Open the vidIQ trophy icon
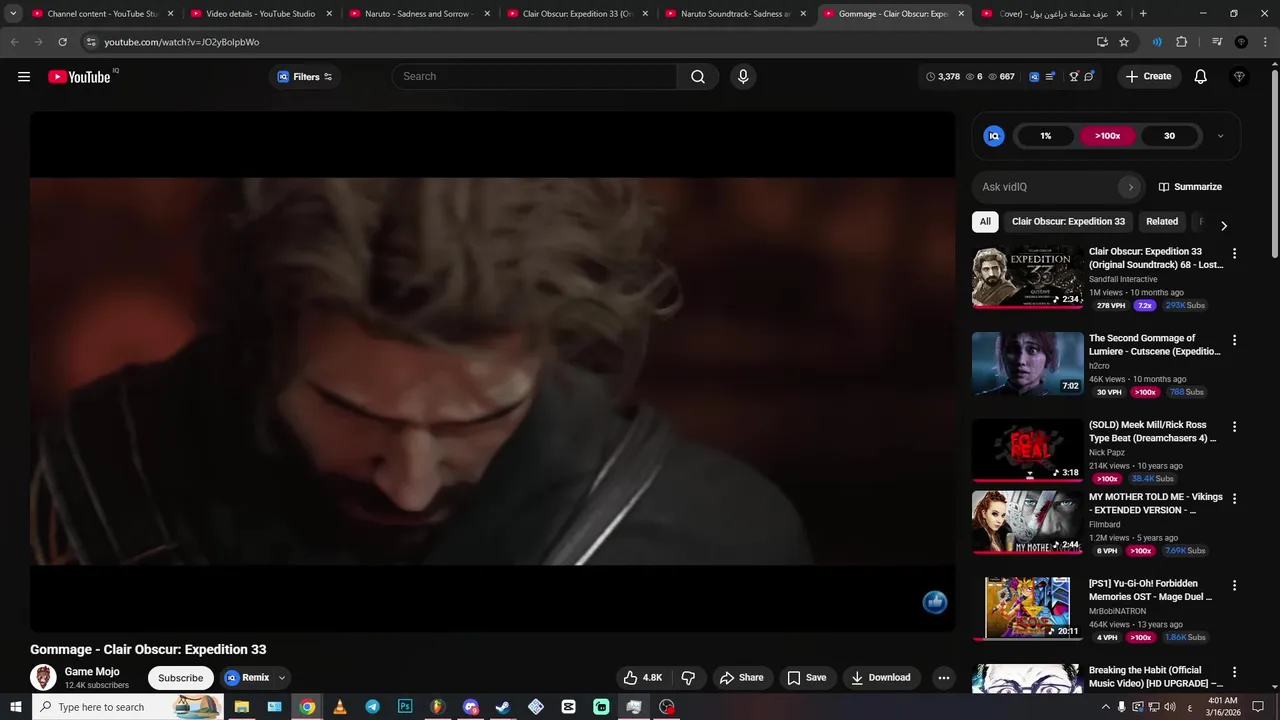The height and width of the screenshot is (720, 1280). pyautogui.click(x=1074, y=77)
